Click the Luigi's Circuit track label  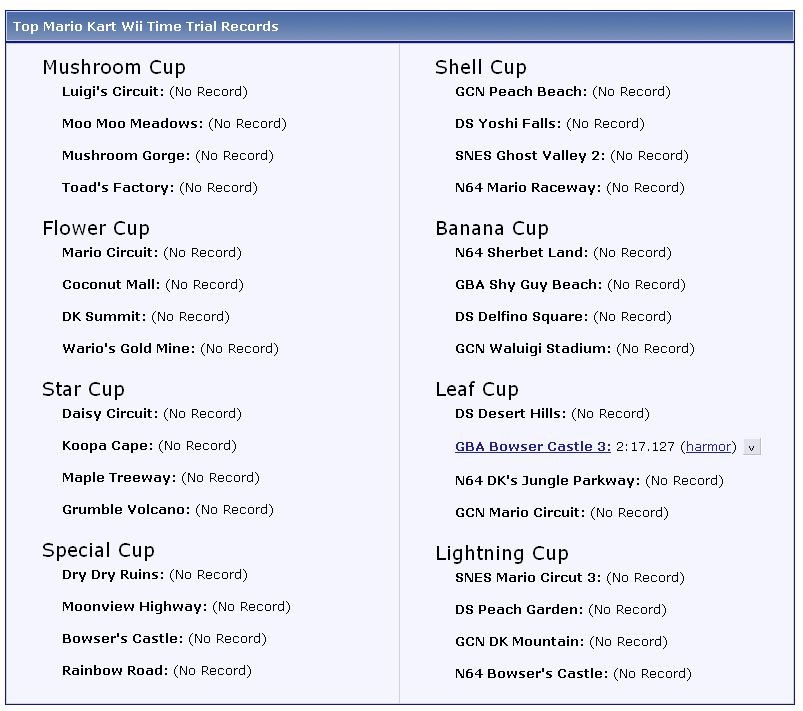point(112,92)
